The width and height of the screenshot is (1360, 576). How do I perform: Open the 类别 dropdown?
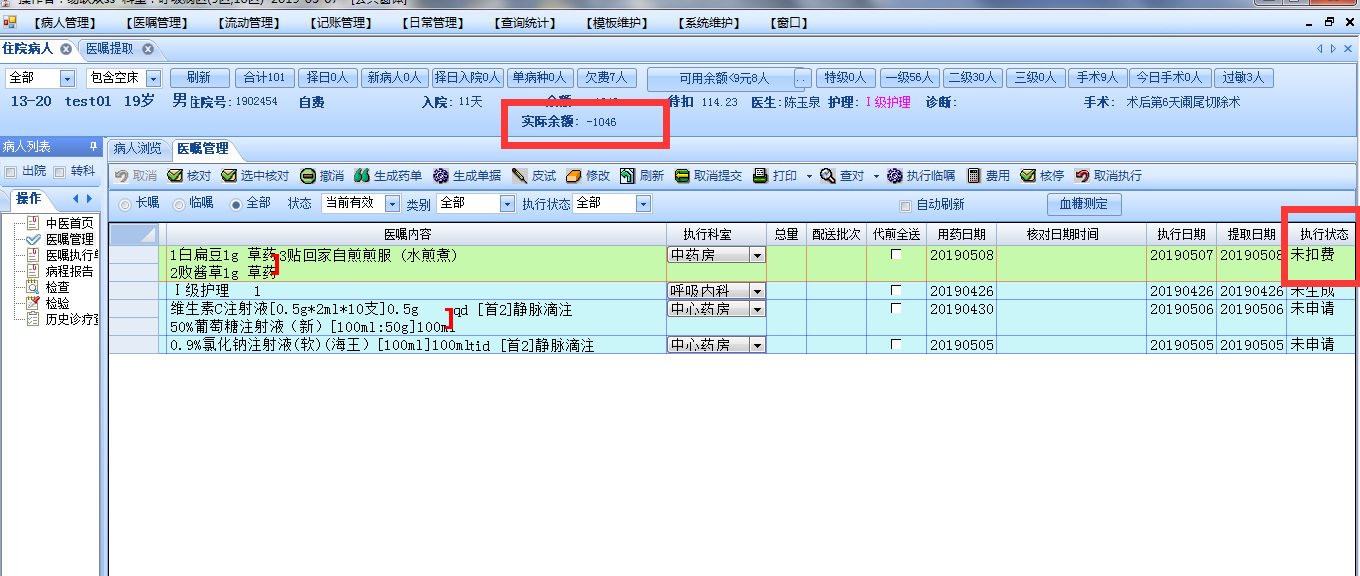(x=508, y=204)
